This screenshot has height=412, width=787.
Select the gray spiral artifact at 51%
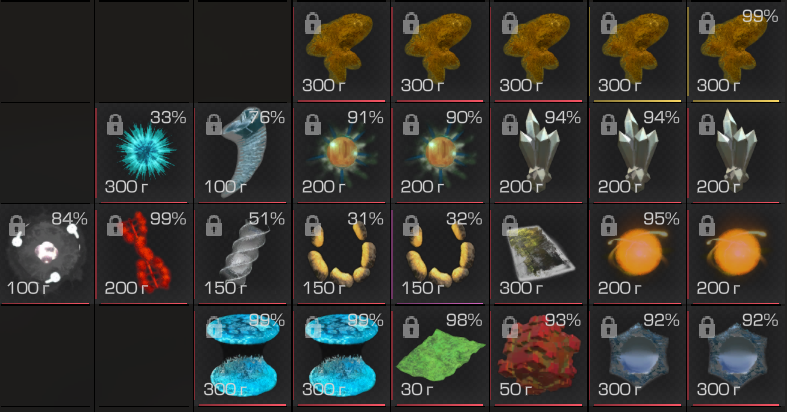pyautogui.click(x=243, y=254)
